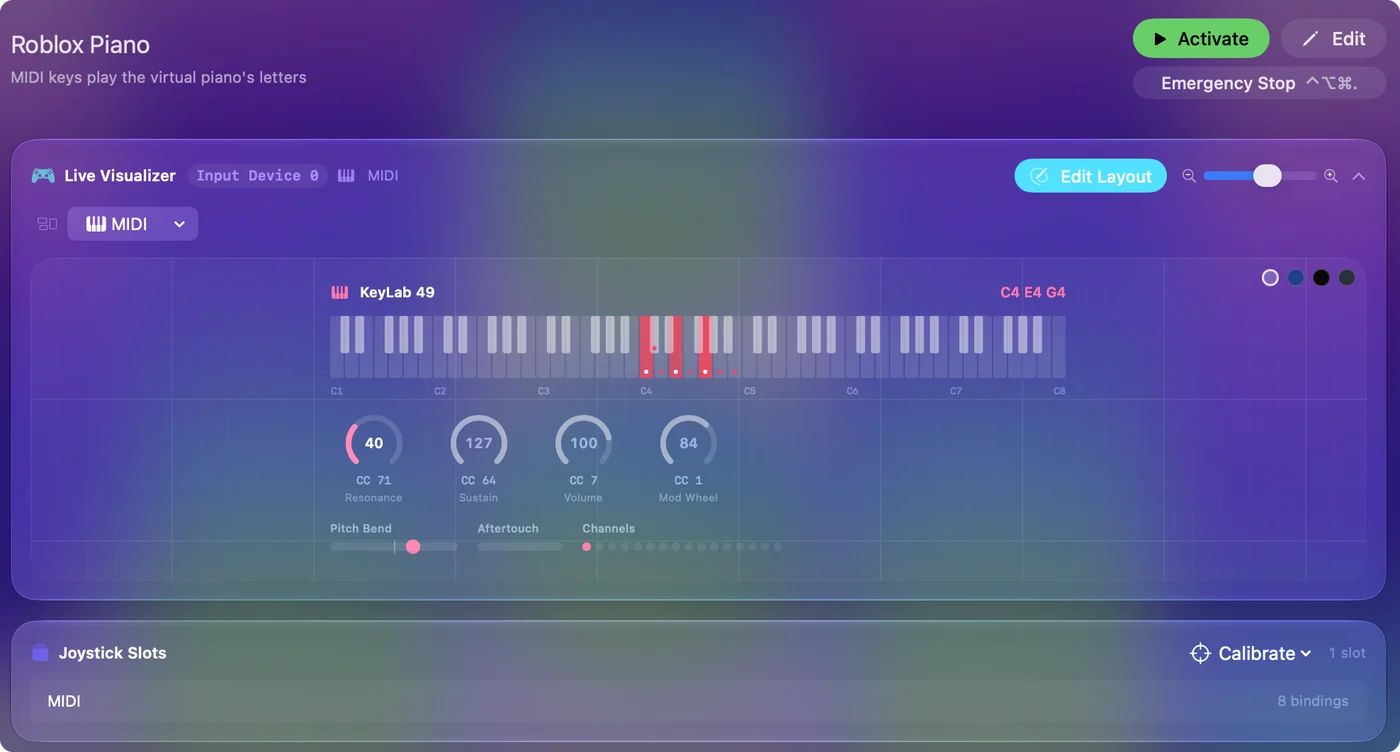Viewport: 1400px width, 752px height.
Task: Click the KeyLab 49 device label
Action: 397,293
